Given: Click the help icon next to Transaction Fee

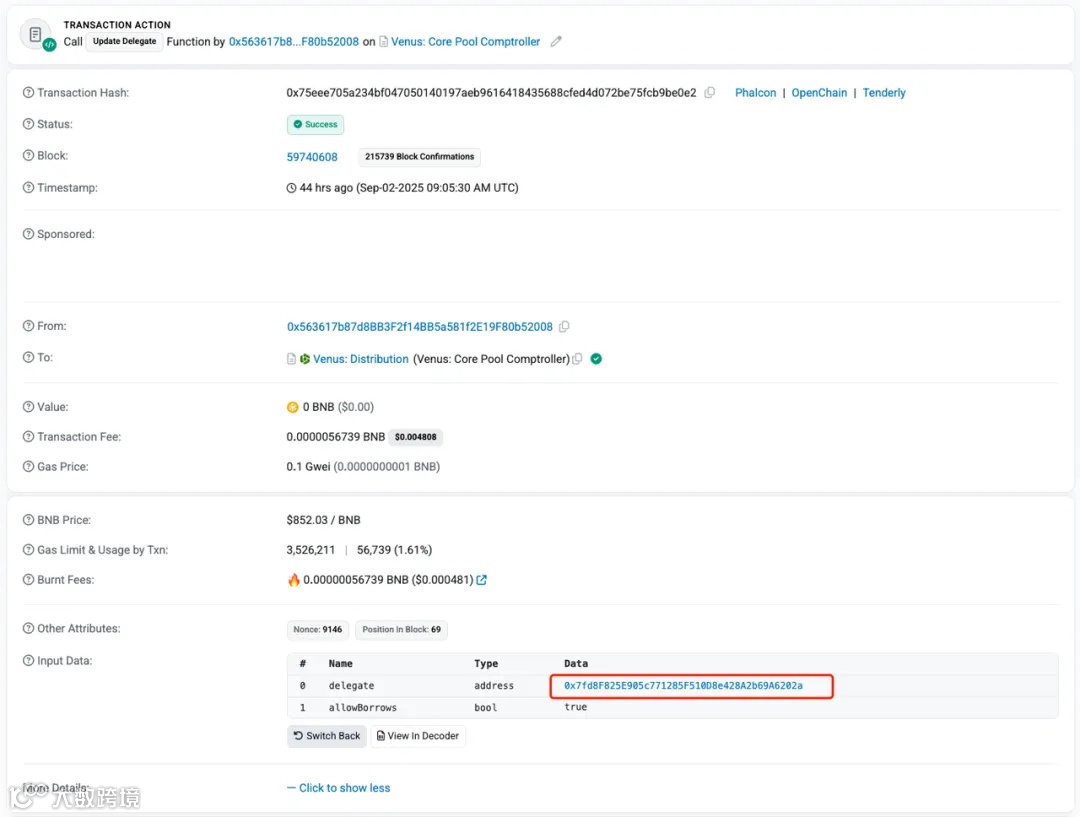Looking at the screenshot, I should pos(28,437).
